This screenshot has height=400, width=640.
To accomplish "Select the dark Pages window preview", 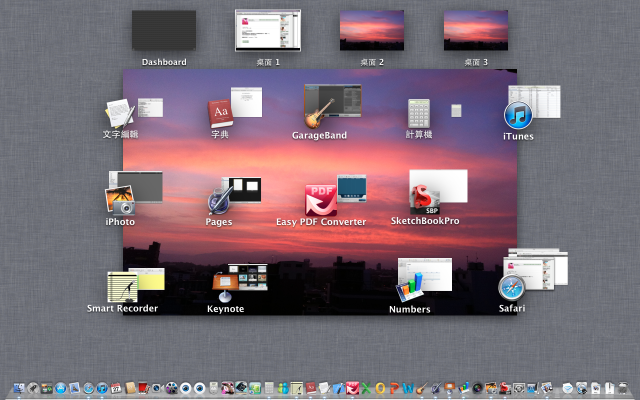I will click(242, 190).
